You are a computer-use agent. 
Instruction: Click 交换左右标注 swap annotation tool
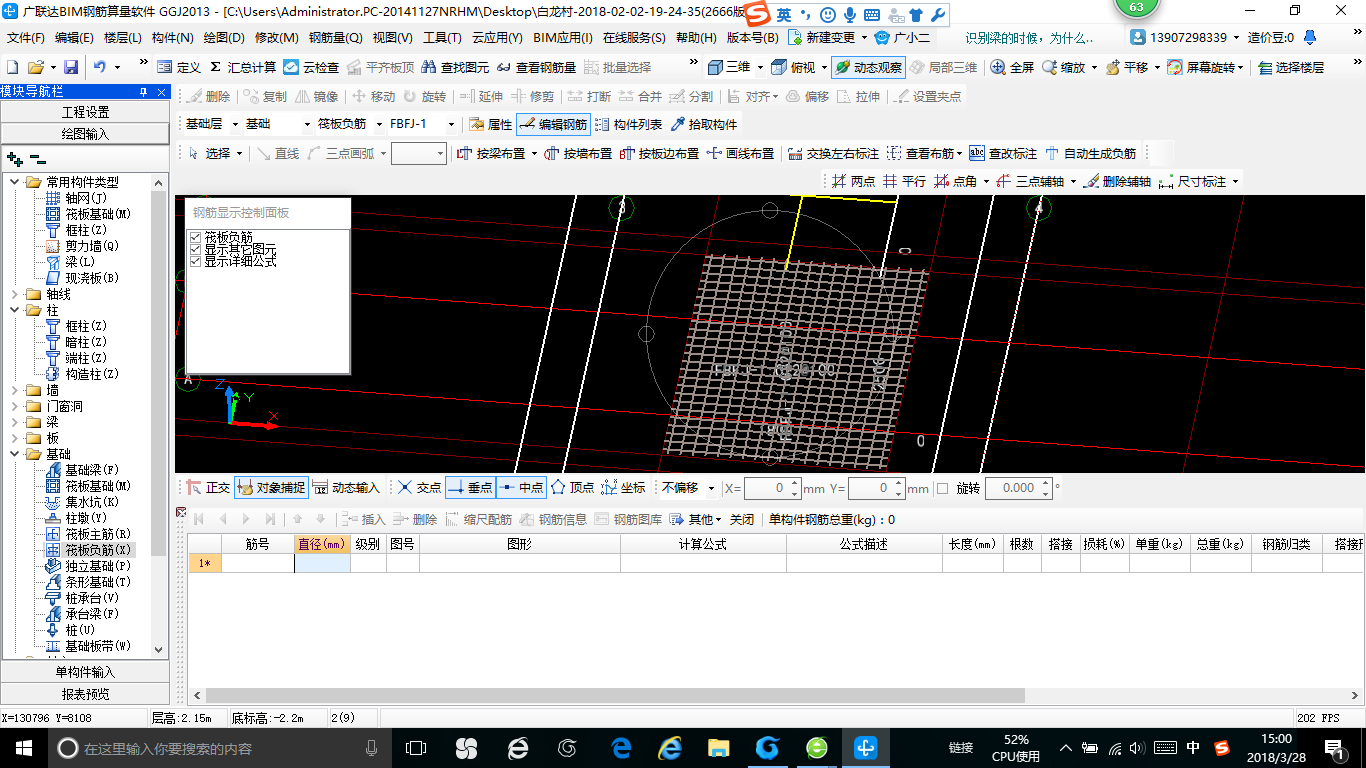(833, 153)
